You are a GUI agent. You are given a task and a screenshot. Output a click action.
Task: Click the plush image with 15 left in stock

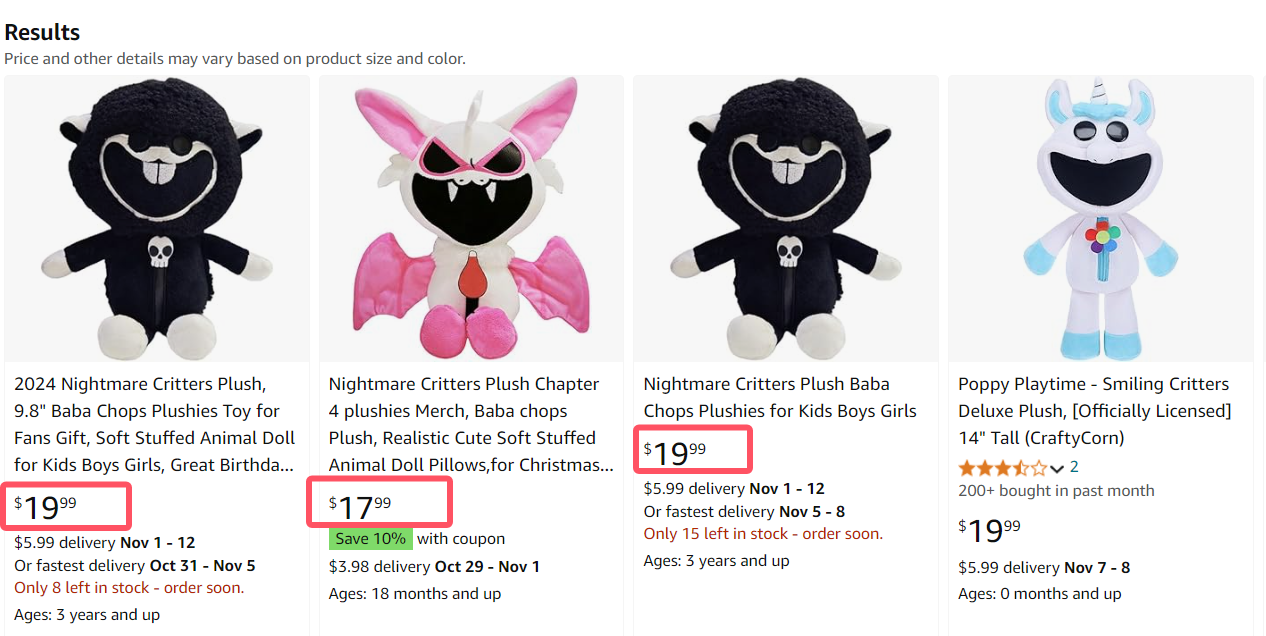point(786,218)
